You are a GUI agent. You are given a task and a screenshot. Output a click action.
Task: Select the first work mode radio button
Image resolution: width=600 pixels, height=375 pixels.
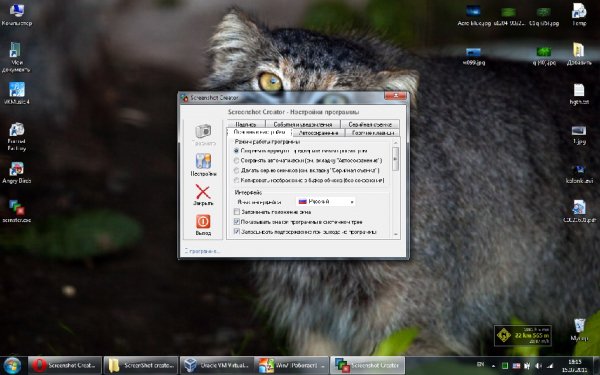click(236, 151)
